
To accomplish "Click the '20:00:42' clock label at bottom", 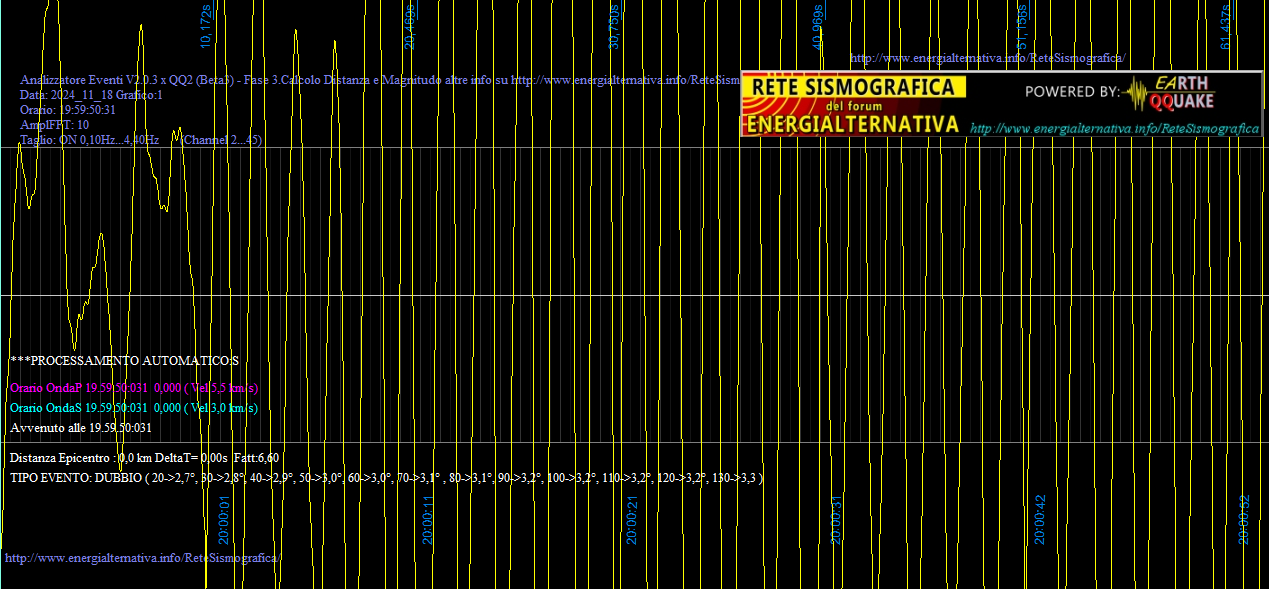I will tap(1041, 520).
